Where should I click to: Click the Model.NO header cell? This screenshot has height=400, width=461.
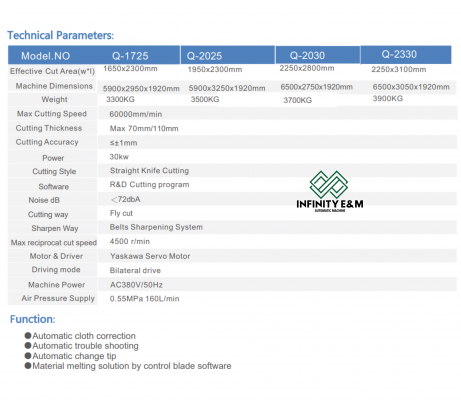45,56
